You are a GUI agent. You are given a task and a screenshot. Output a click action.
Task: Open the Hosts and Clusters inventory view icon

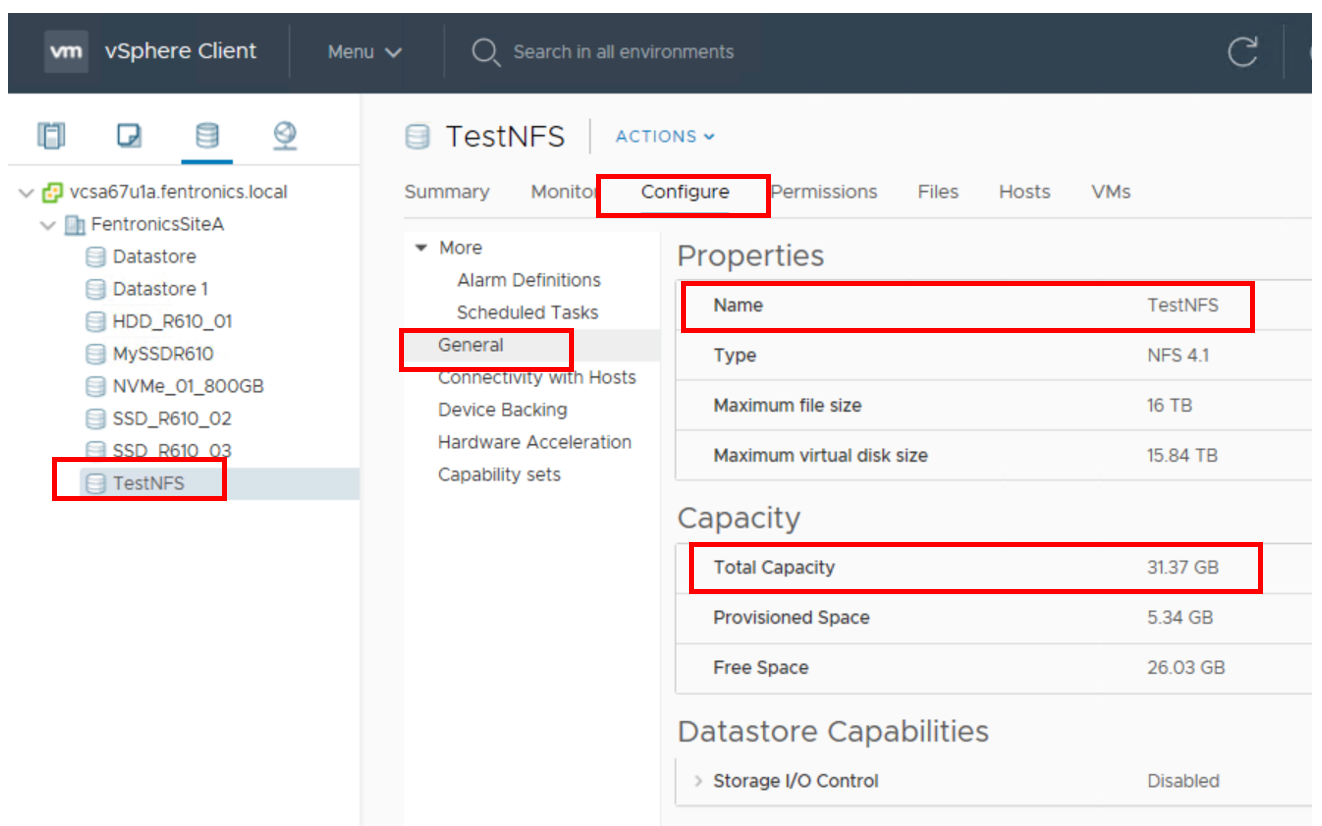[51, 135]
